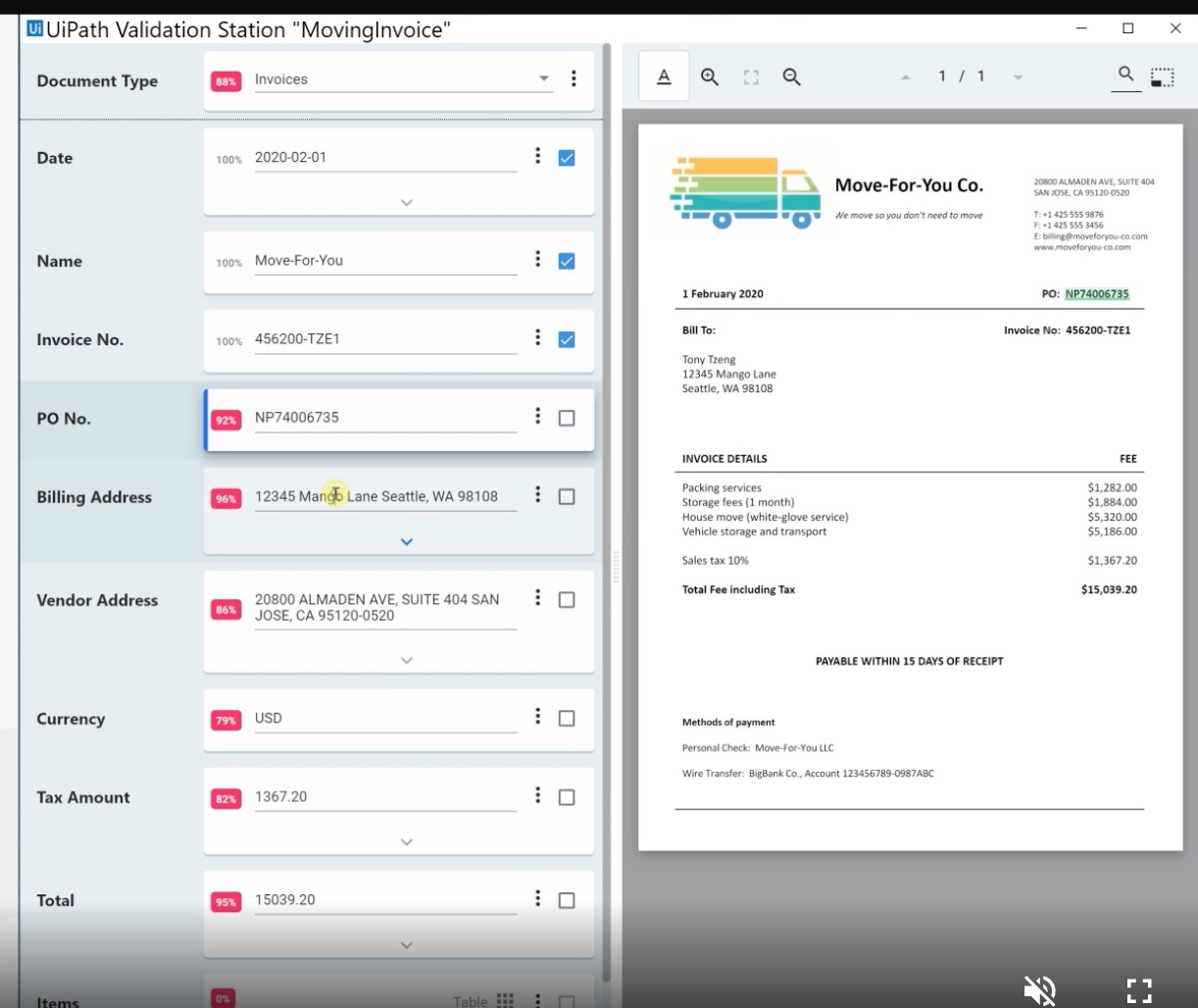Open the three-dot menu for Name field
The image size is (1198, 1008).
coord(537,259)
